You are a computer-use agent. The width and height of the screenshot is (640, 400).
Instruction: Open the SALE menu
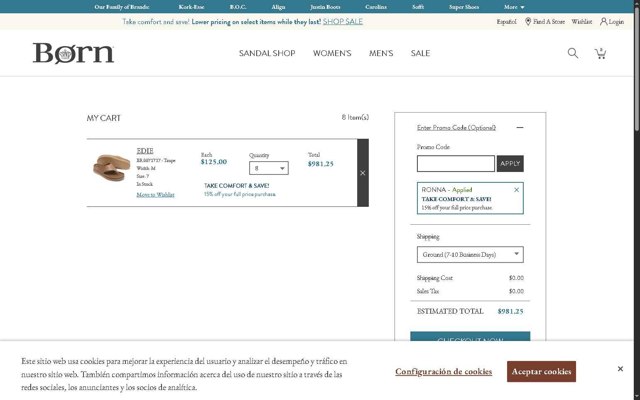coord(420,53)
